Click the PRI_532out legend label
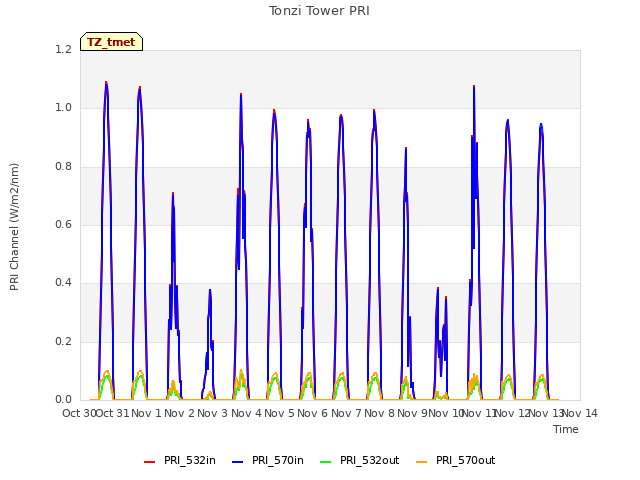This screenshot has height=480, width=640. 370,460
